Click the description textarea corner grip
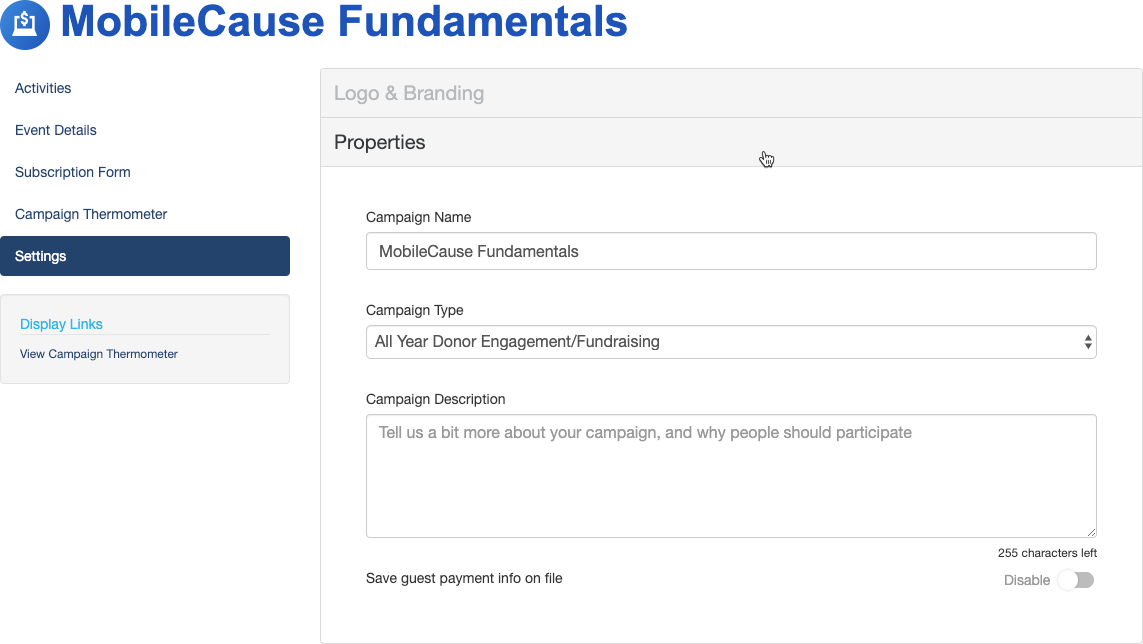1143x644 pixels. click(x=1091, y=532)
